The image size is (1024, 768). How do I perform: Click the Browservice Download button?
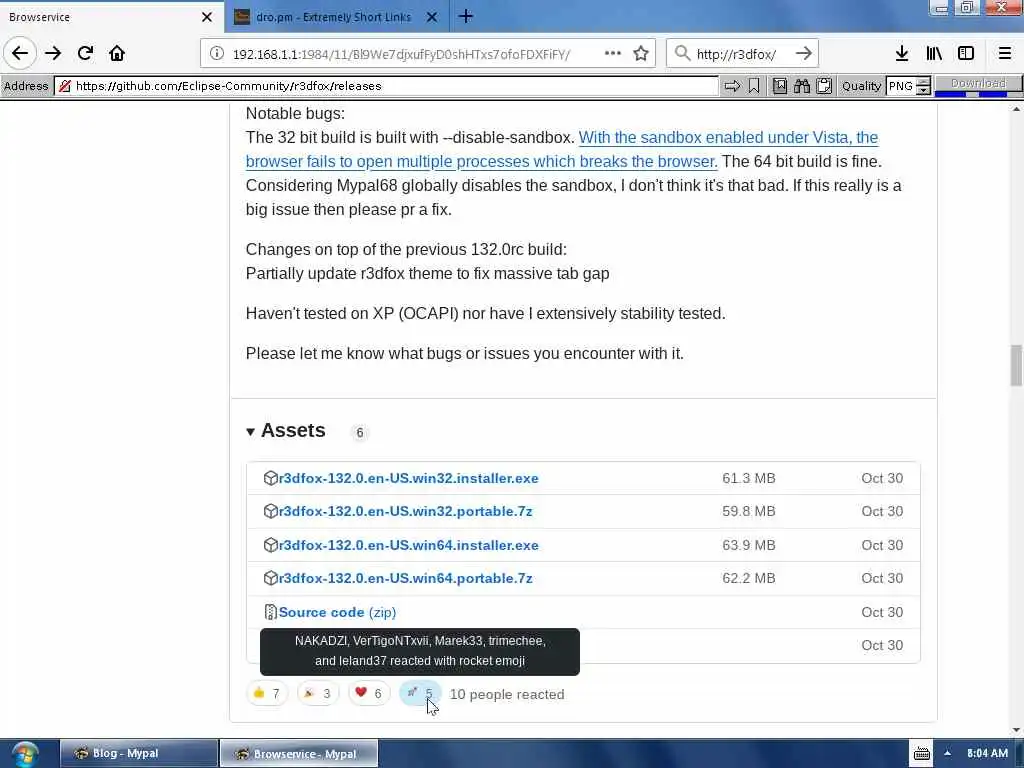[978, 84]
